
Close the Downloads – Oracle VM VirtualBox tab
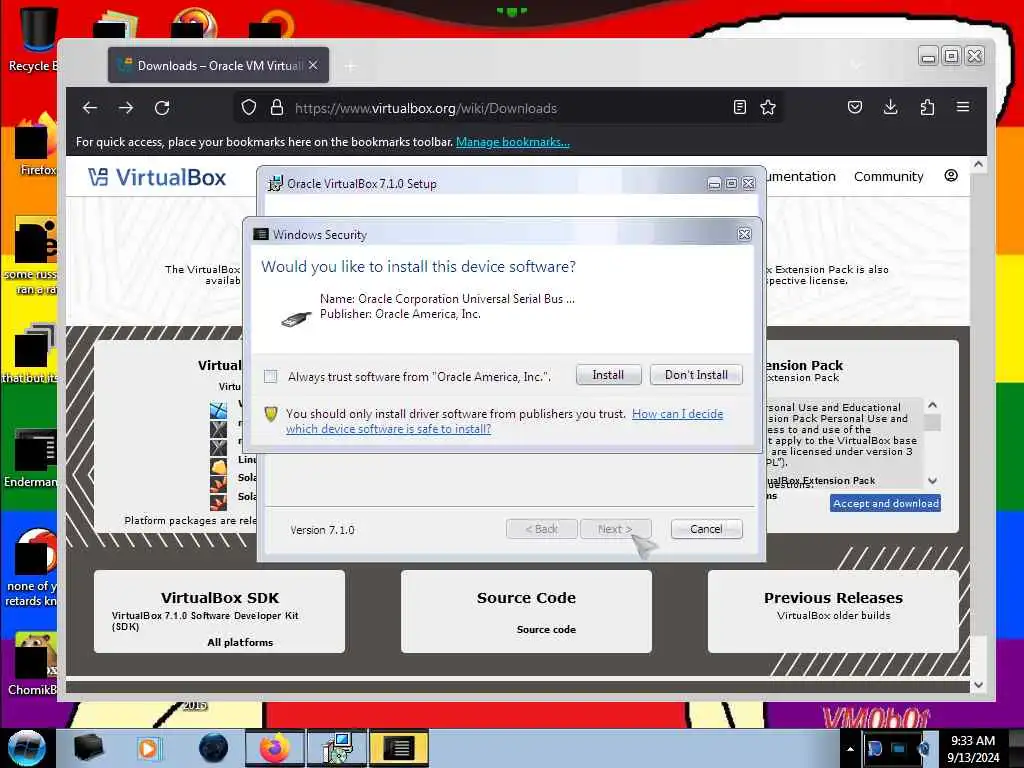click(313, 65)
